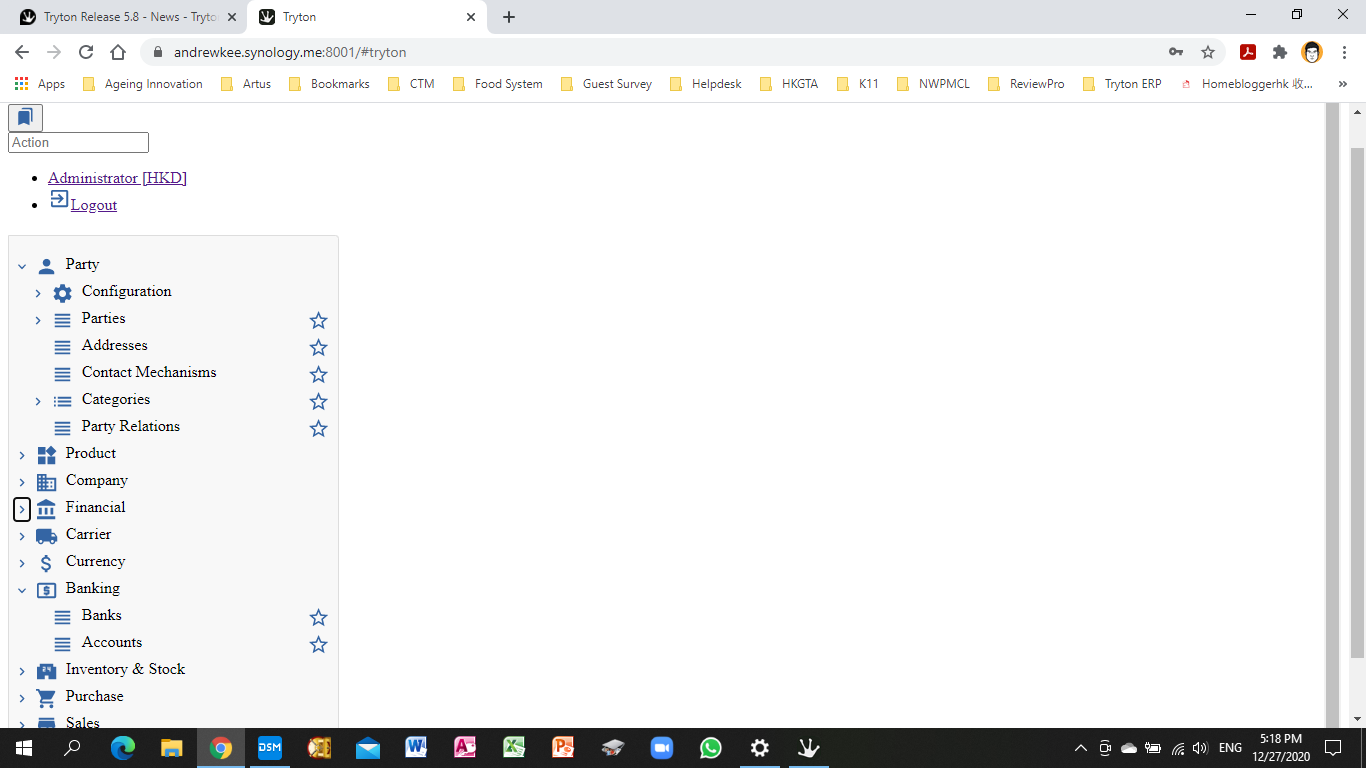Click the bookmark icon button above Action field
Screen dimensions: 1366x768
(x=25, y=118)
